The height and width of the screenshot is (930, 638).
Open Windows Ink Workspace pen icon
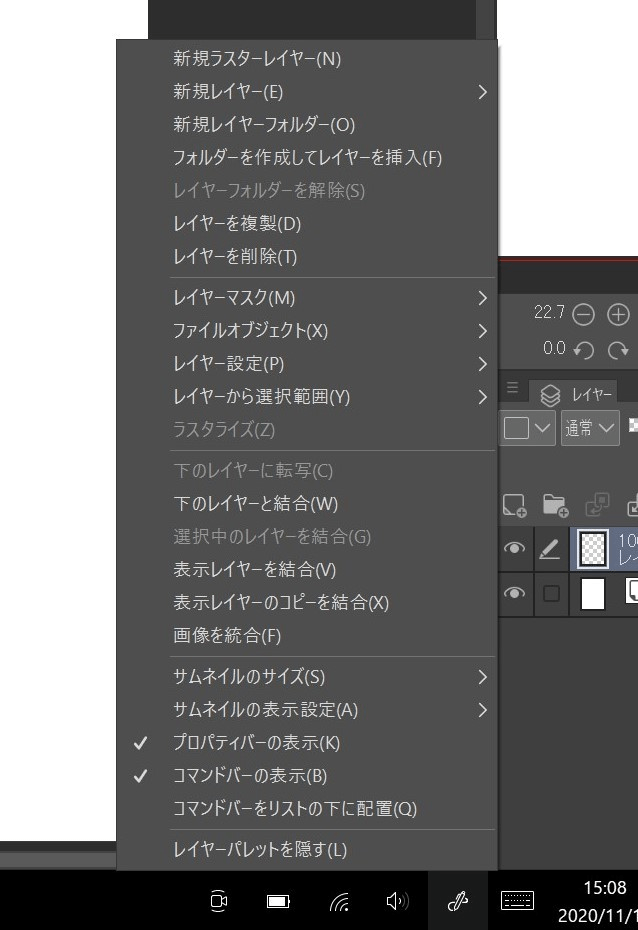coord(458,900)
